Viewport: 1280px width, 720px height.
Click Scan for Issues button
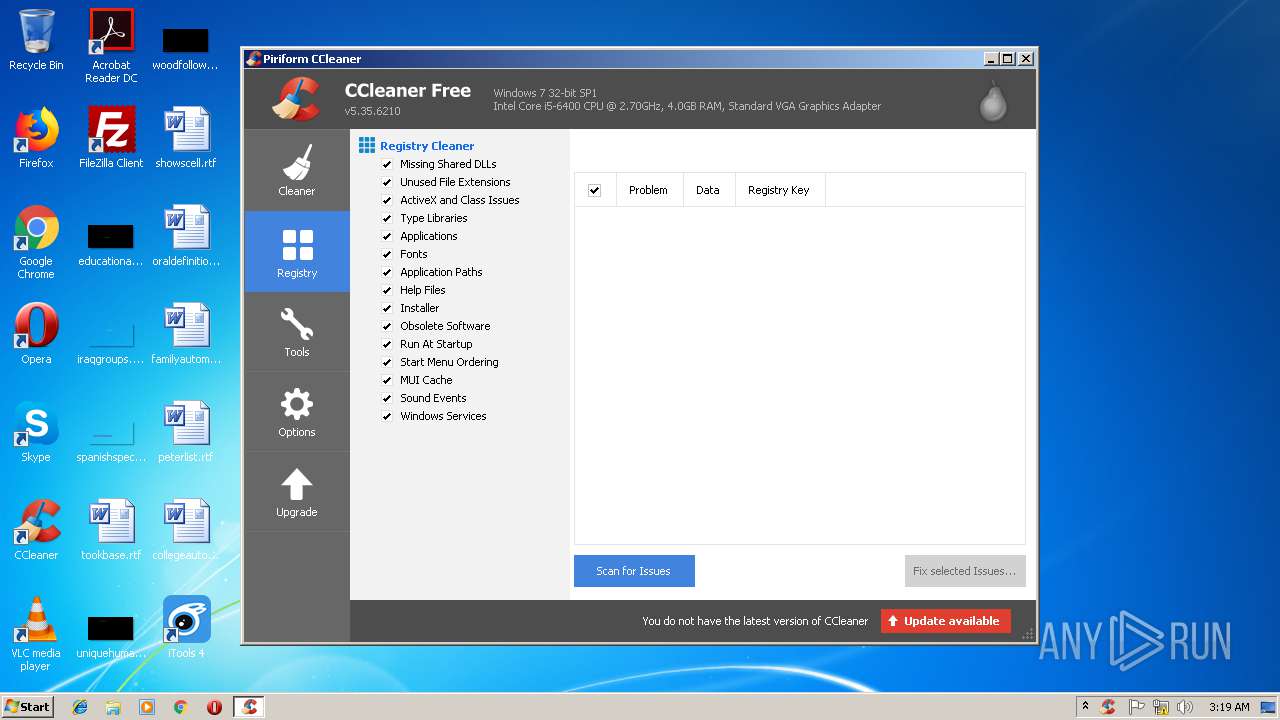point(634,571)
